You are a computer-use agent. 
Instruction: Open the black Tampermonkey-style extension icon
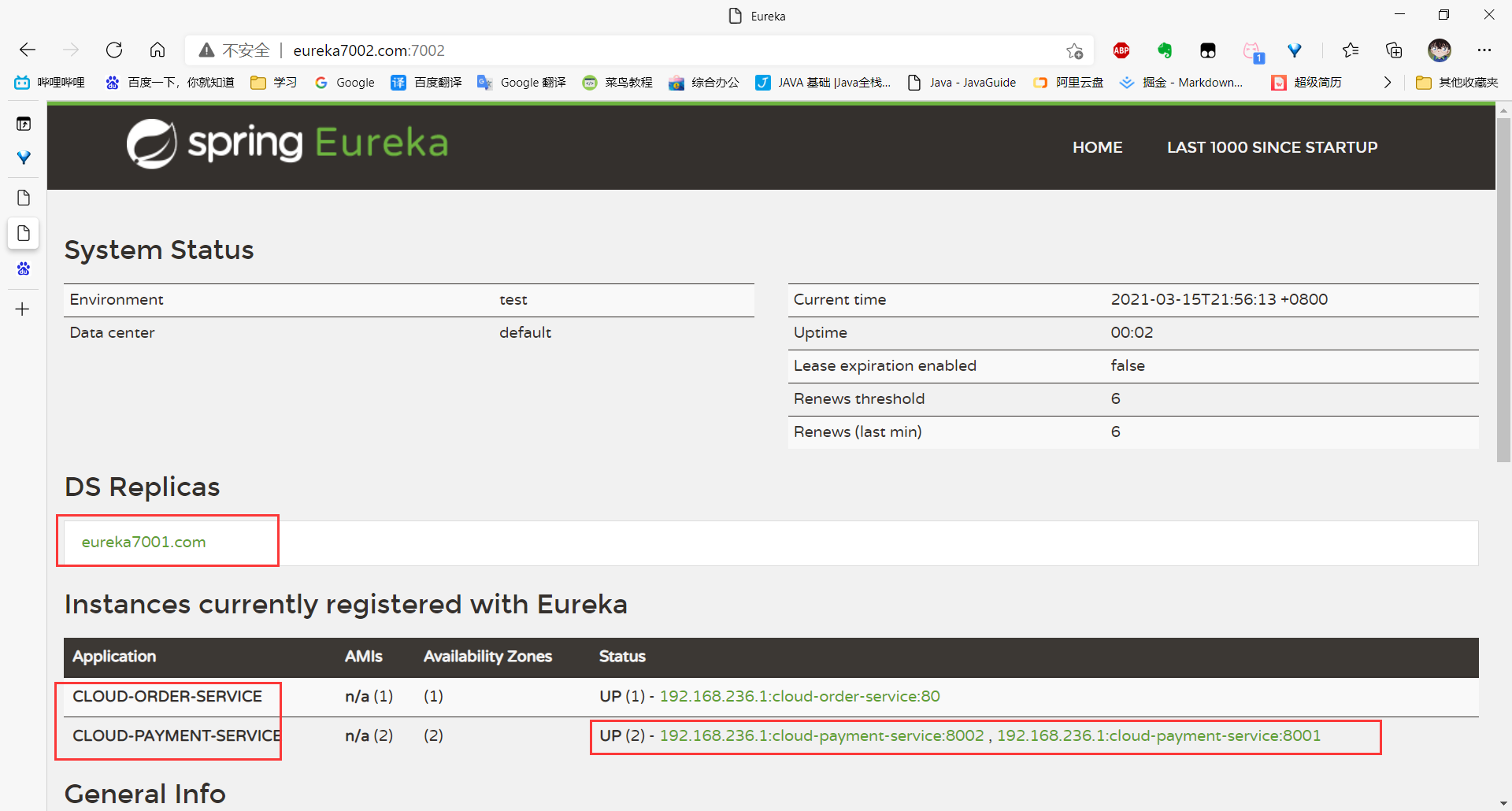[1208, 51]
